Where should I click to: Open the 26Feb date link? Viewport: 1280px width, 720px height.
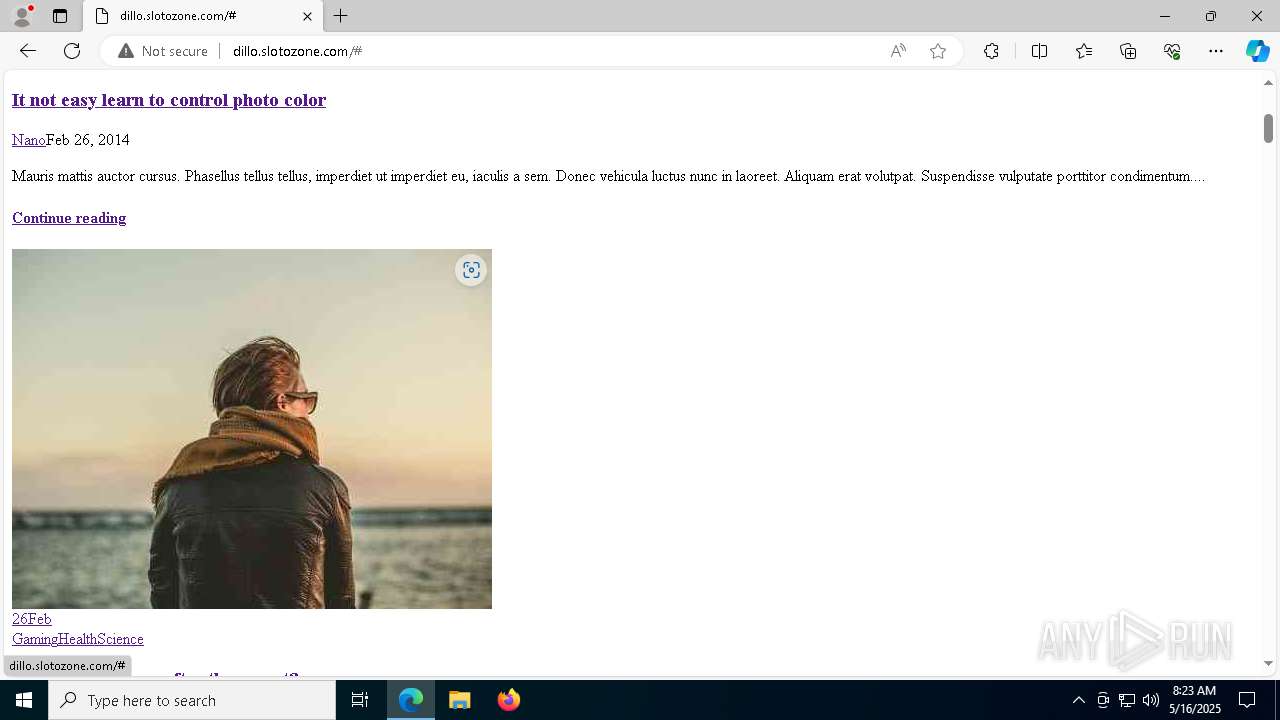(x=31, y=619)
